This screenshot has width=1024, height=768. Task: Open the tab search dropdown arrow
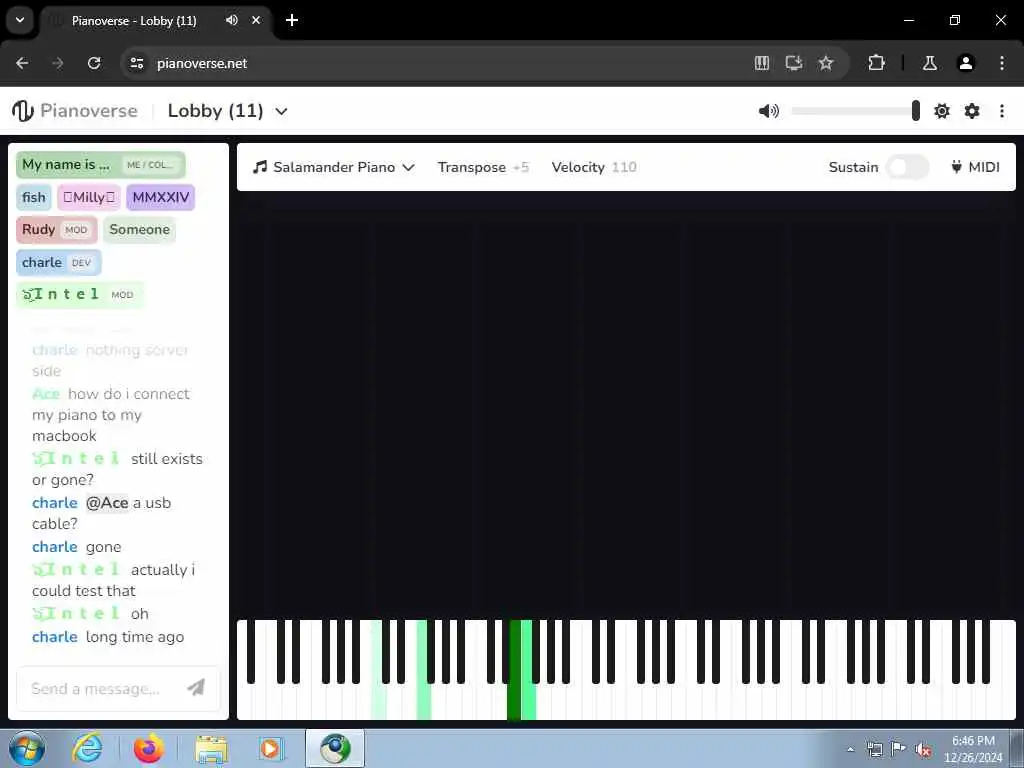[x=20, y=20]
